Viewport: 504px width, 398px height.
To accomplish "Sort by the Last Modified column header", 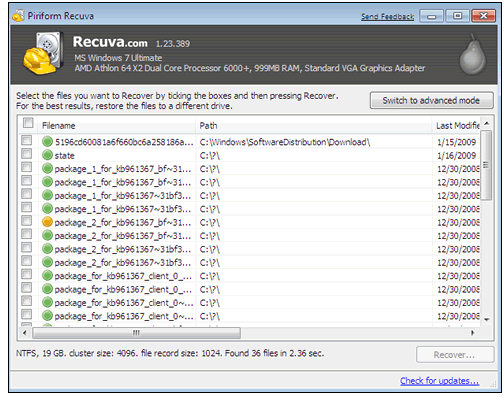I will (x=457, y=125).
